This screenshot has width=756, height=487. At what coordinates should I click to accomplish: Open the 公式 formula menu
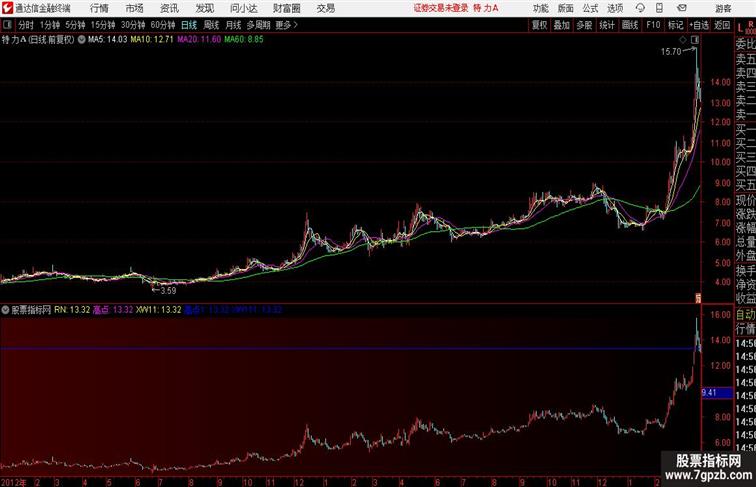pos(590,8)
